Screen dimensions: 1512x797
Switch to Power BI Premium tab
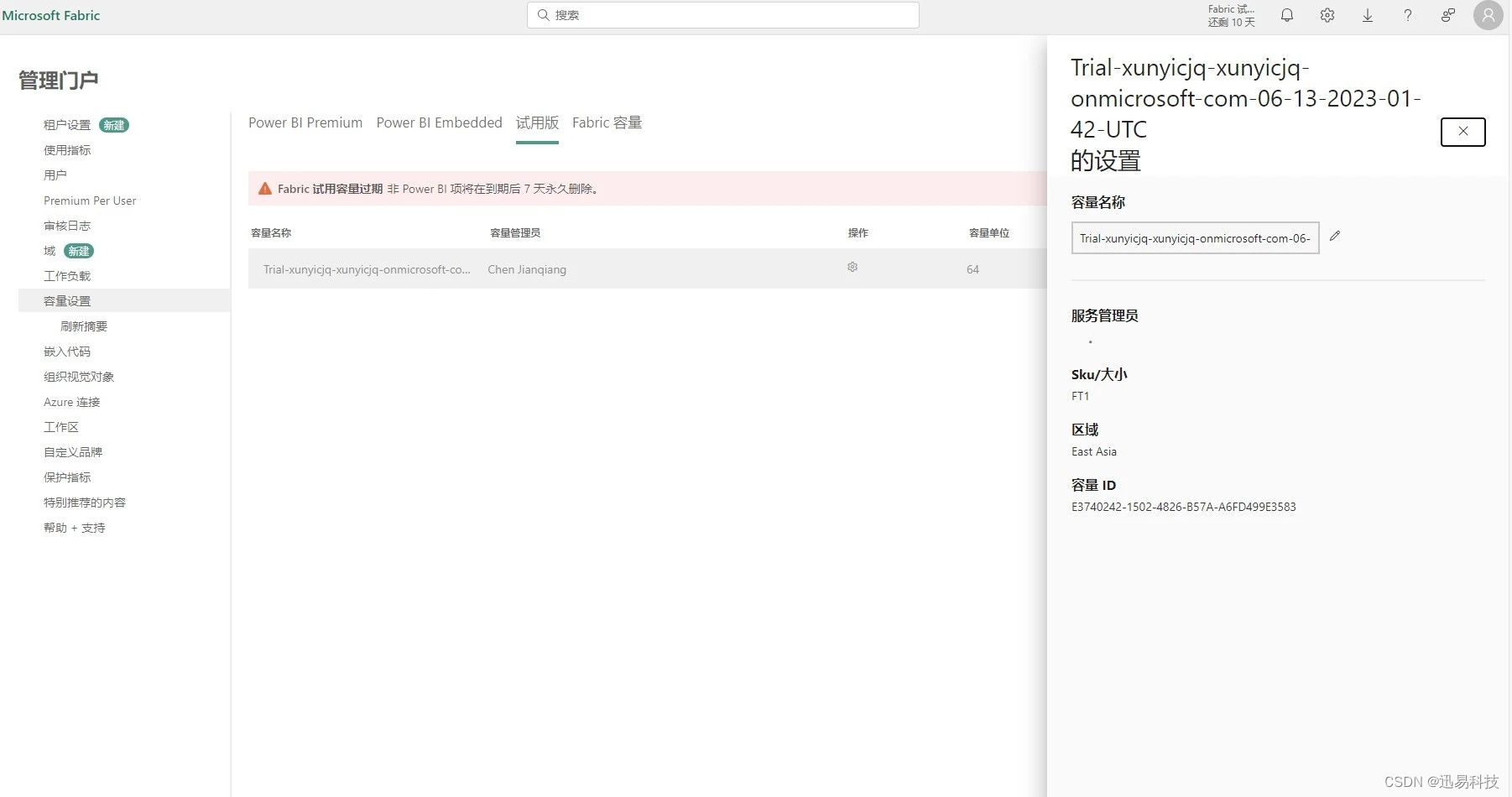coord(305,122)
